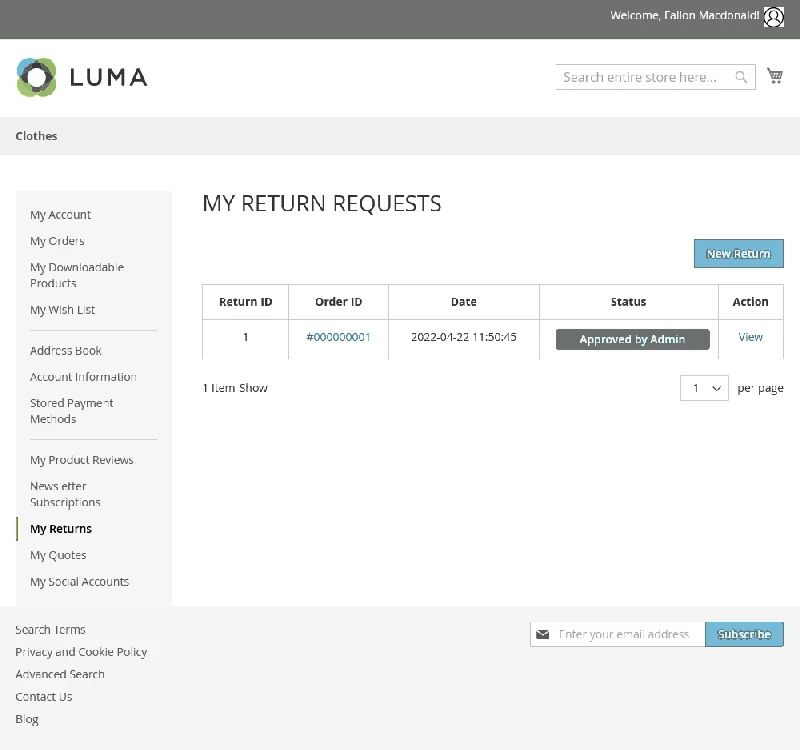Click the Luma logo
800x750 pixels.
pyautogui.click(x=82, y=78)
